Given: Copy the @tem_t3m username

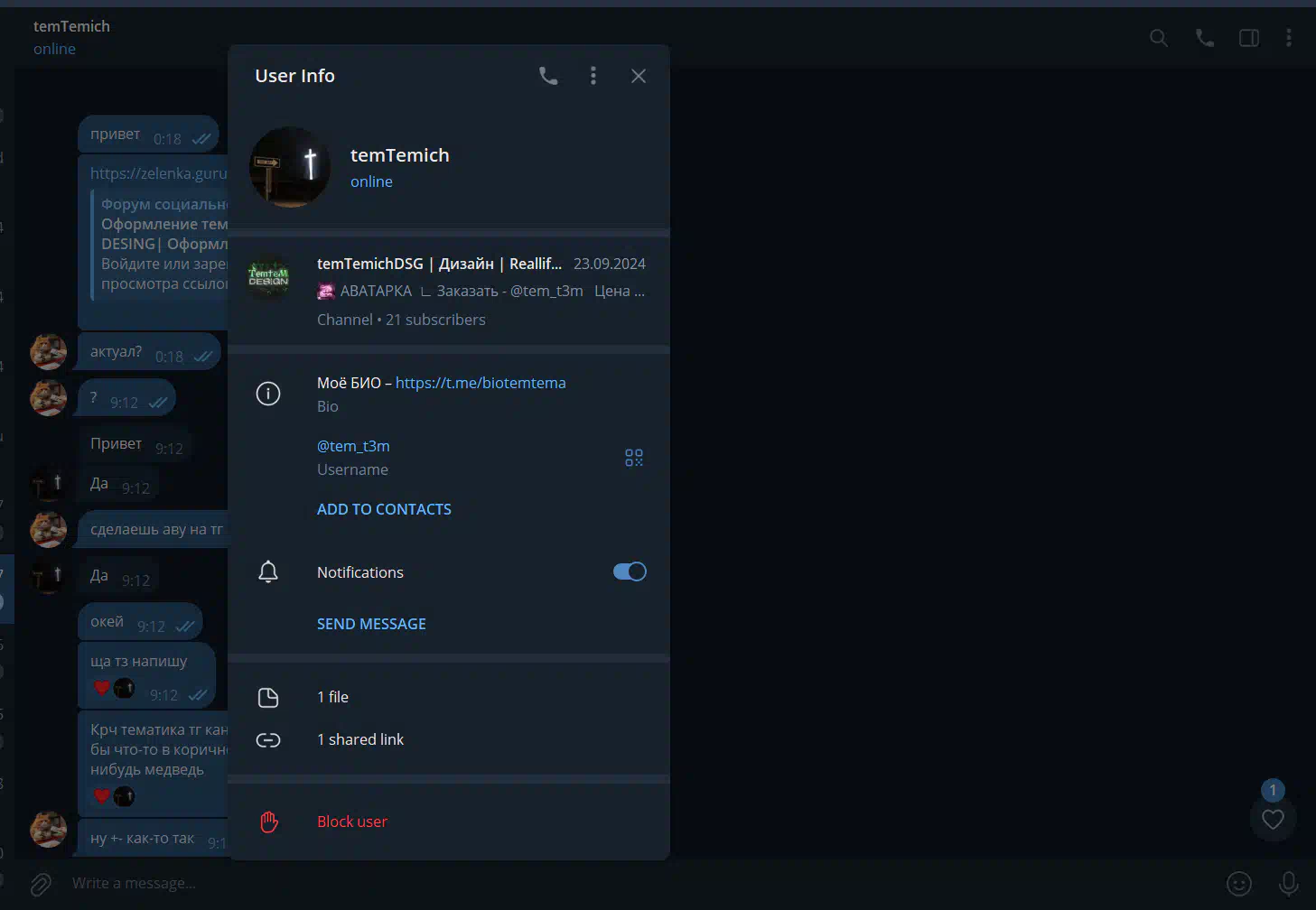Looking at the screenshot, I should [353, 446].
